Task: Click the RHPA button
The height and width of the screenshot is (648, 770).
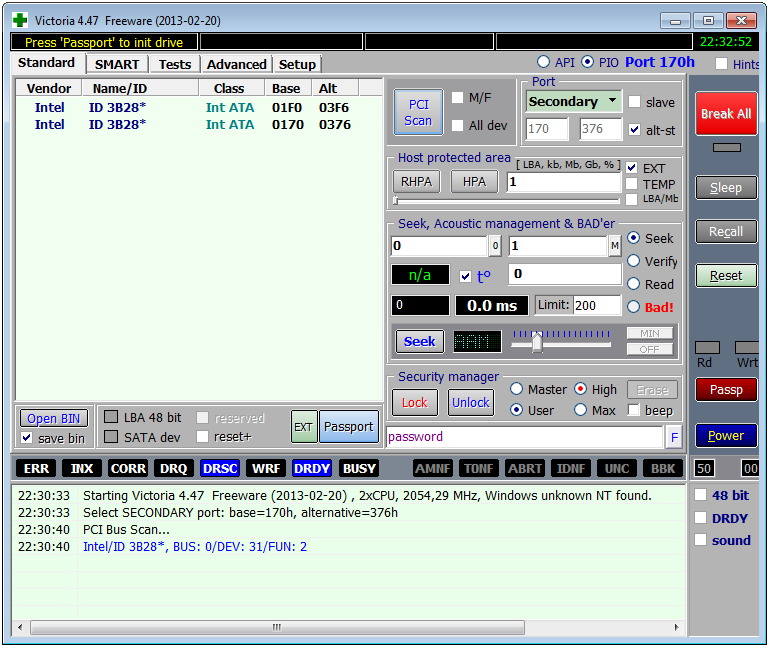Action: point(416,182)
